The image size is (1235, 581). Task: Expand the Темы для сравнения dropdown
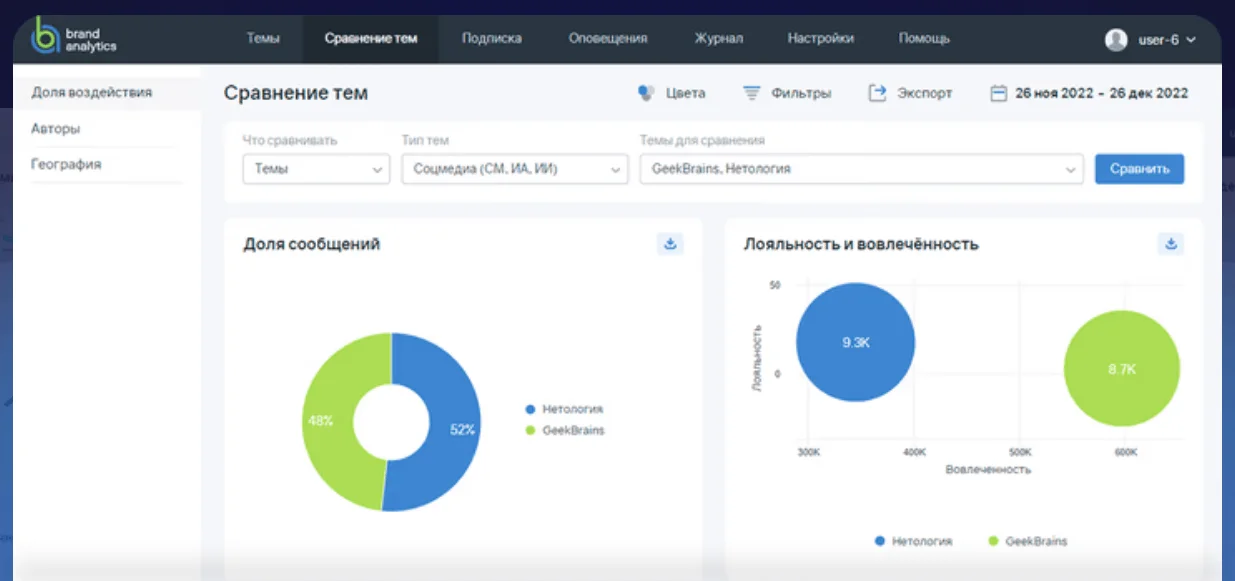tap(861, 170)
